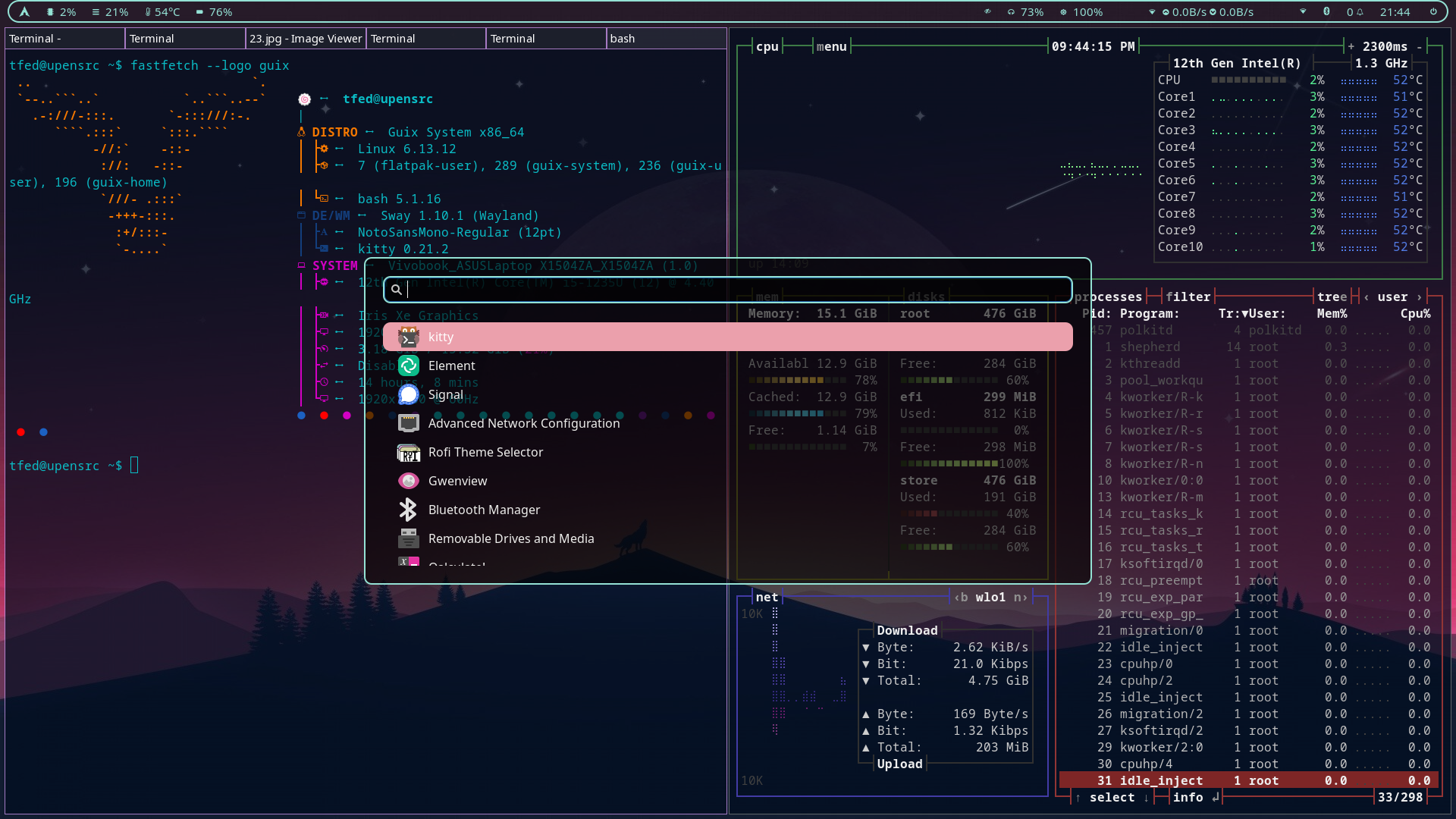
Task: Click the disks label in btop
Action: [x=926, y=297]
